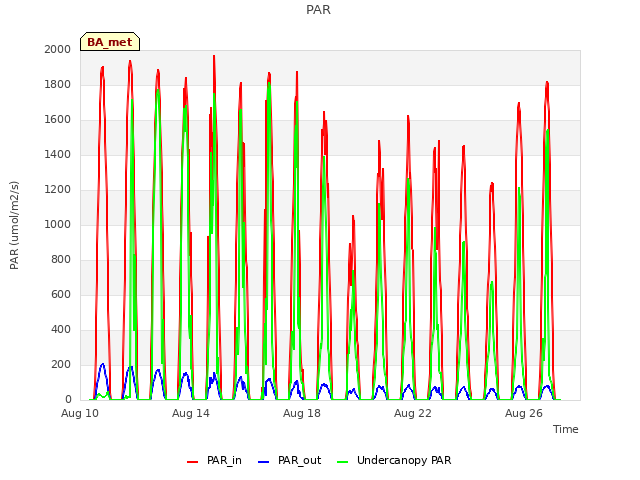This screenshot has width=640, height=480.
Task: Click the 400 y-axis tick label
Action: coord(61,329)
